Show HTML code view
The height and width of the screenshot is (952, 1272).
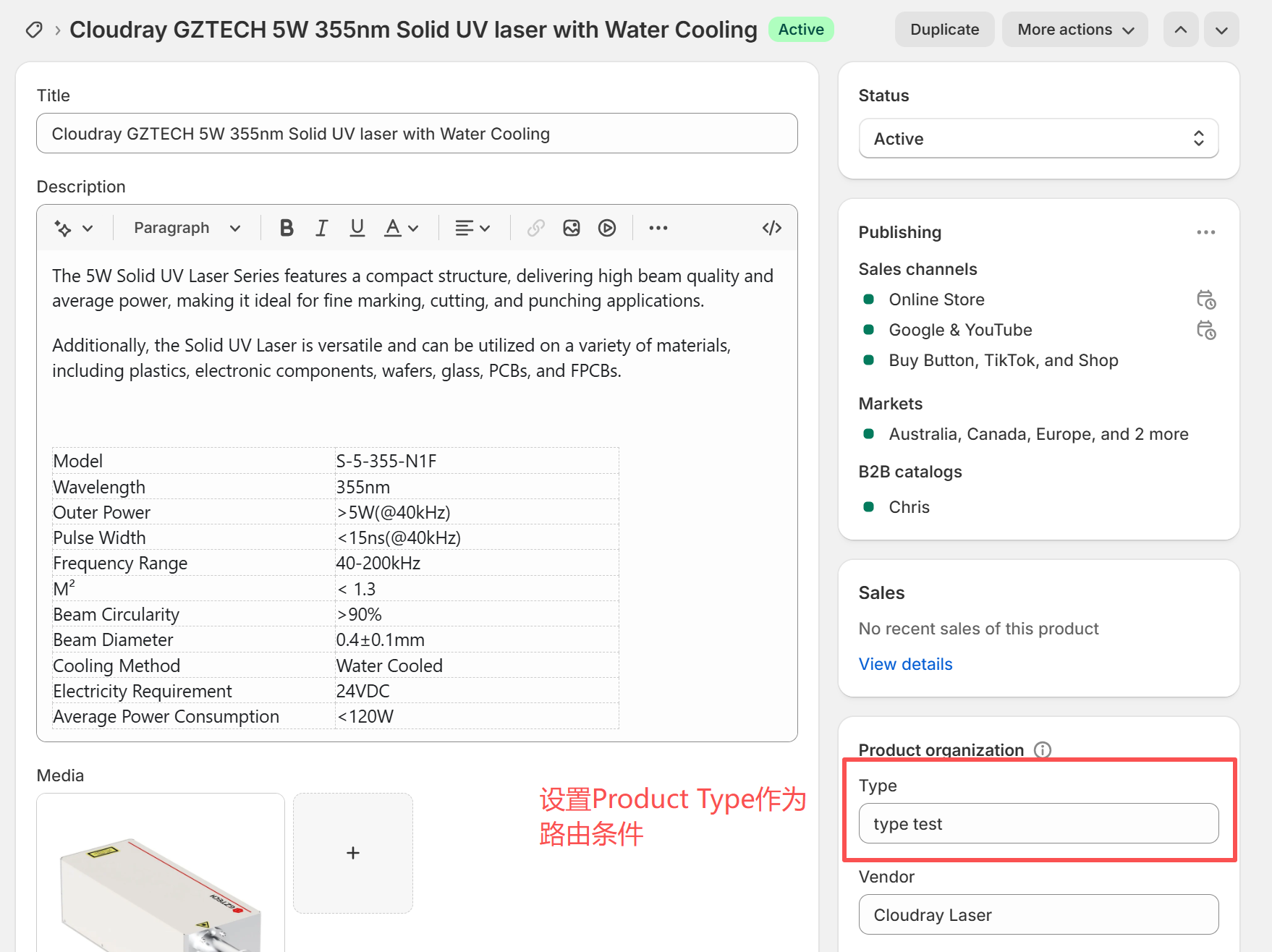tap(771, 228)
